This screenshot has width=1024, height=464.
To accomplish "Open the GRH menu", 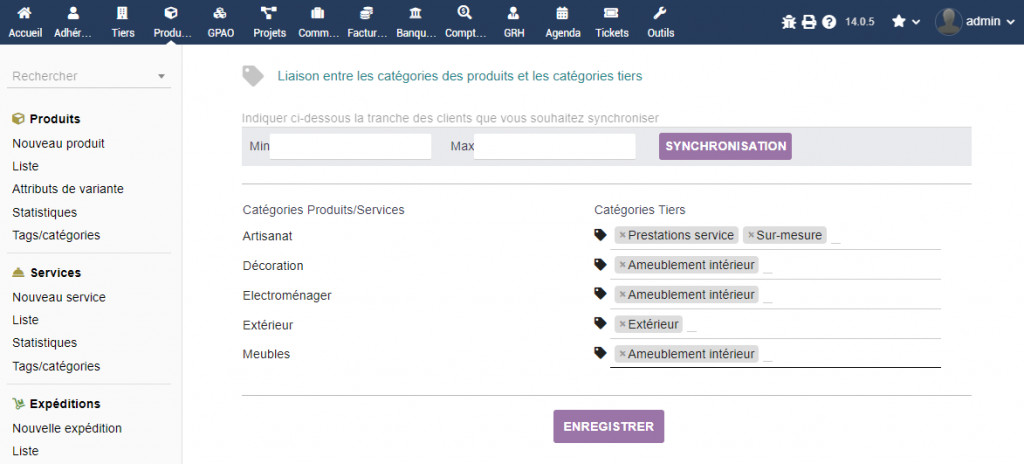I will click(514, 21).
